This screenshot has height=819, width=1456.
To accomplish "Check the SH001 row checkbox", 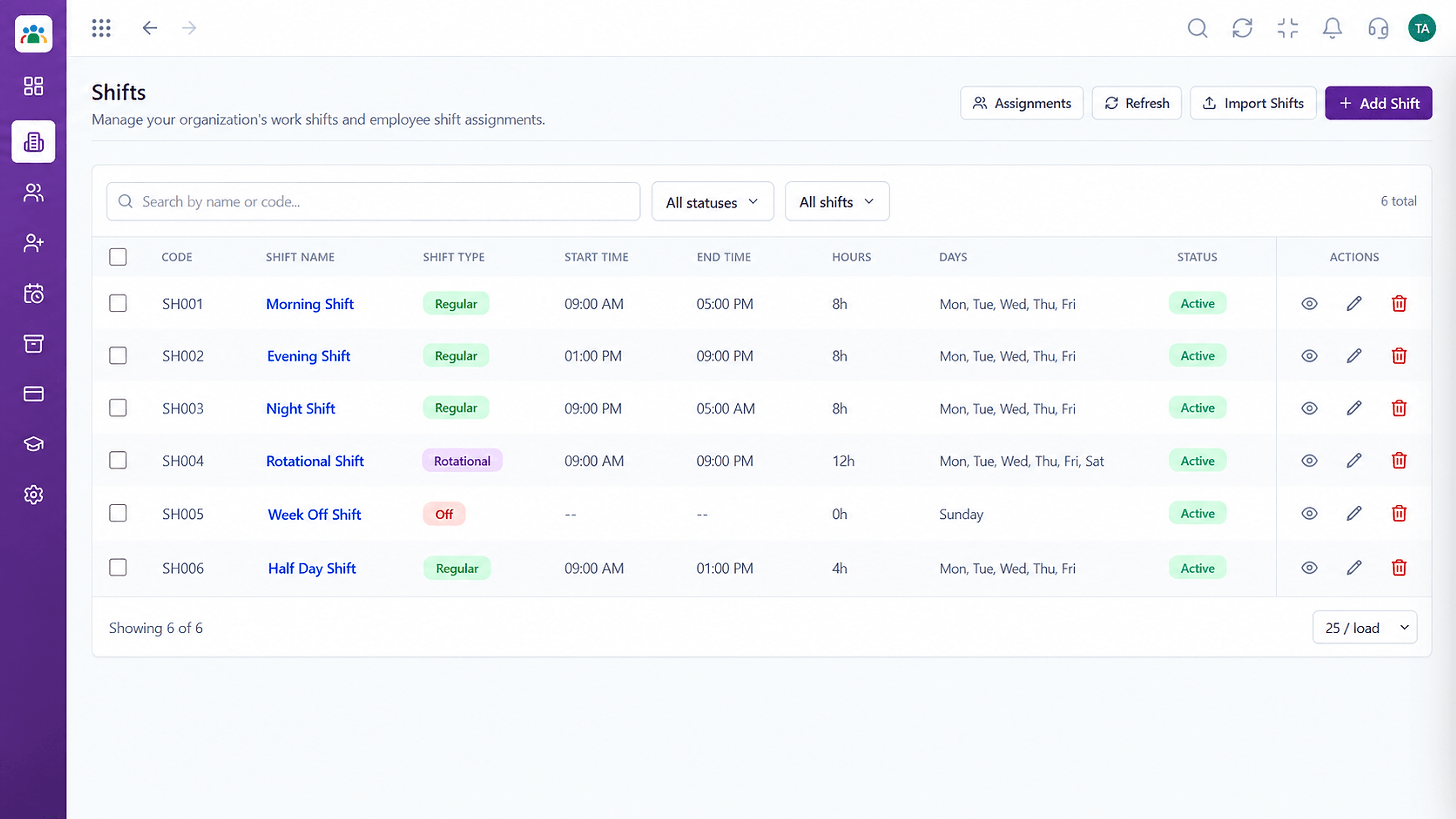I will coord(118,303).
